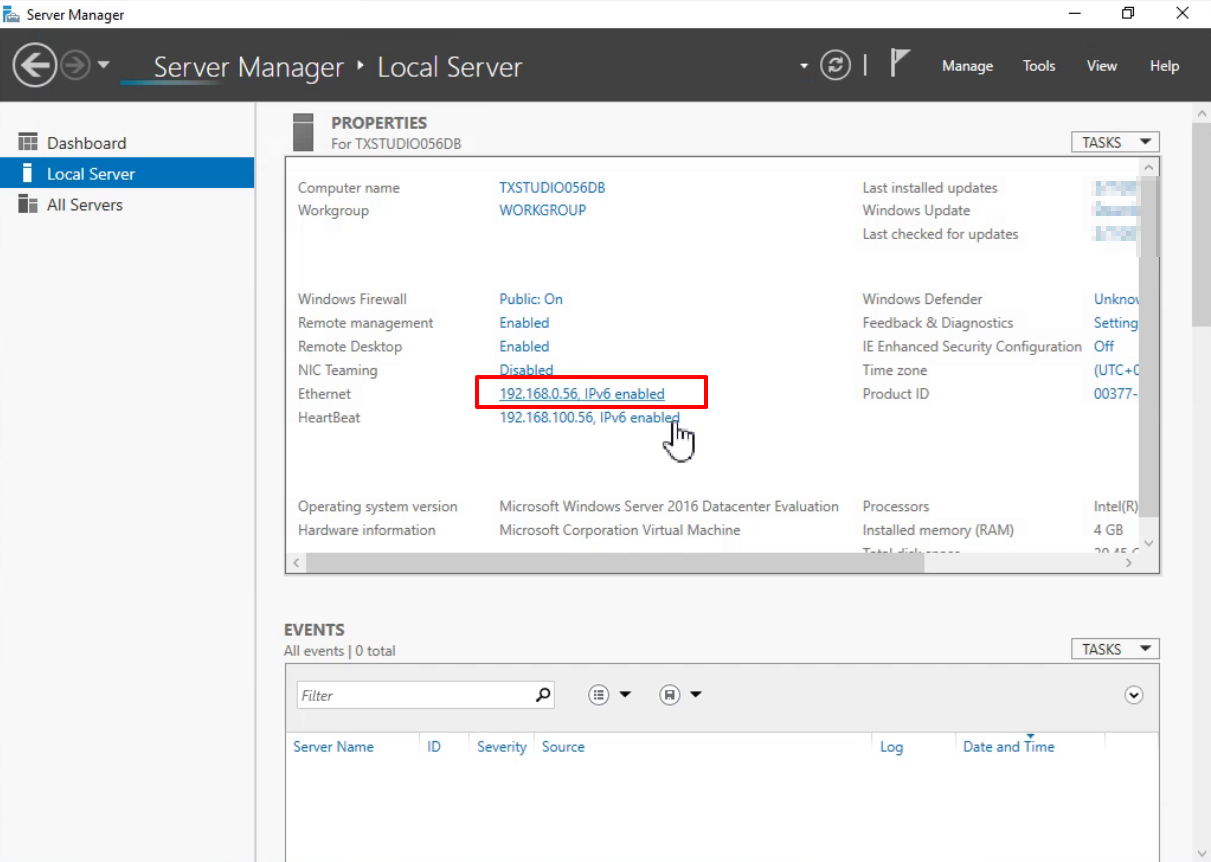The width and height of the screenshot is (1211, 862).
Task: Open the notifications flag
Action: click(x=899, y=65)
